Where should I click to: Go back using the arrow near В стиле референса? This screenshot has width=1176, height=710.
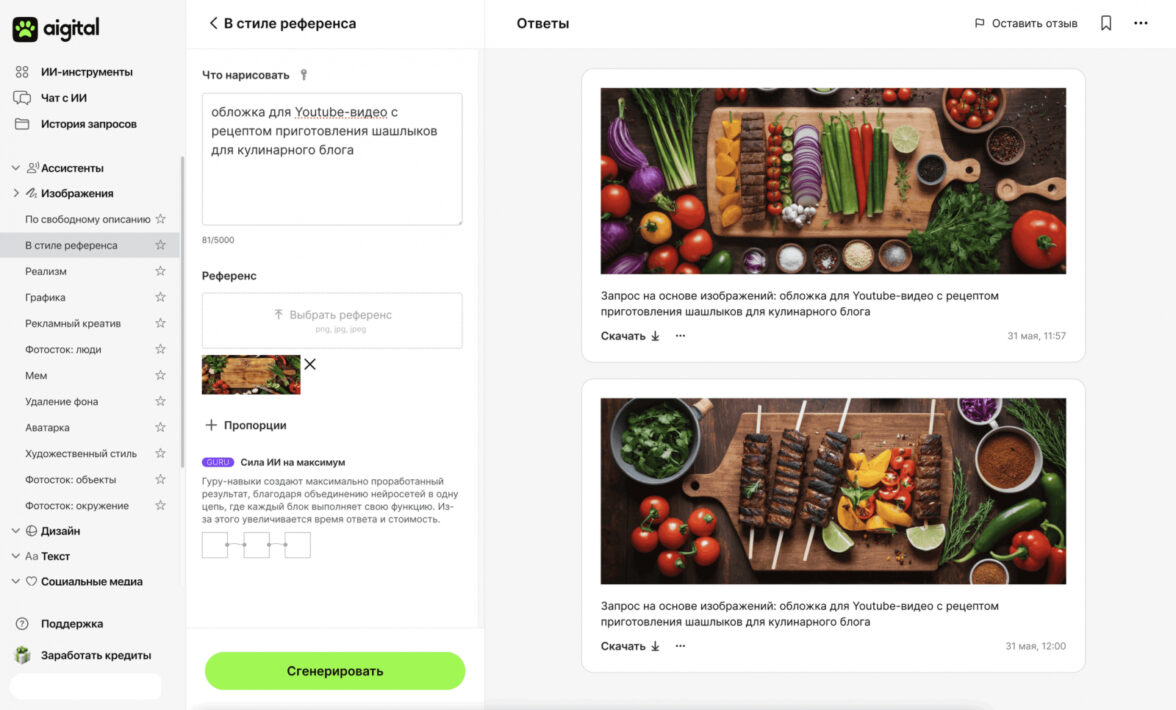[213, 23]
